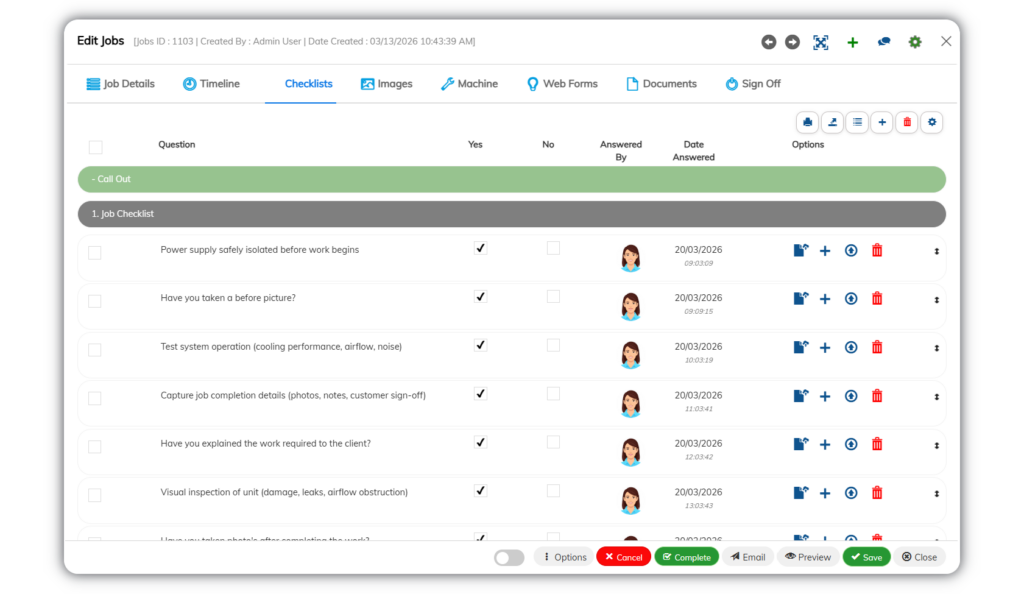The height and width of the screenshot is (594, 1024).
Task: Click the avatar for Visual inspection of unit row
Action: point(631,500)
